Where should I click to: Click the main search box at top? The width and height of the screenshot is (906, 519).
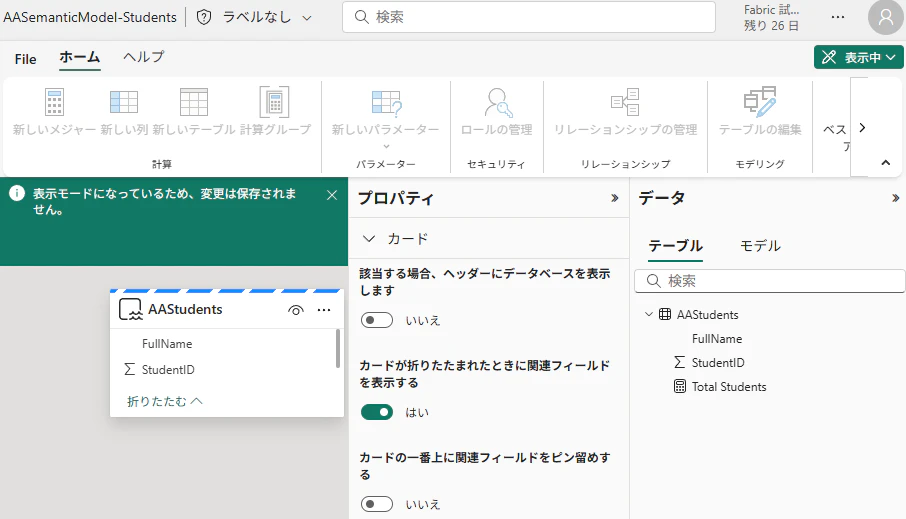(x=529, y=17)
